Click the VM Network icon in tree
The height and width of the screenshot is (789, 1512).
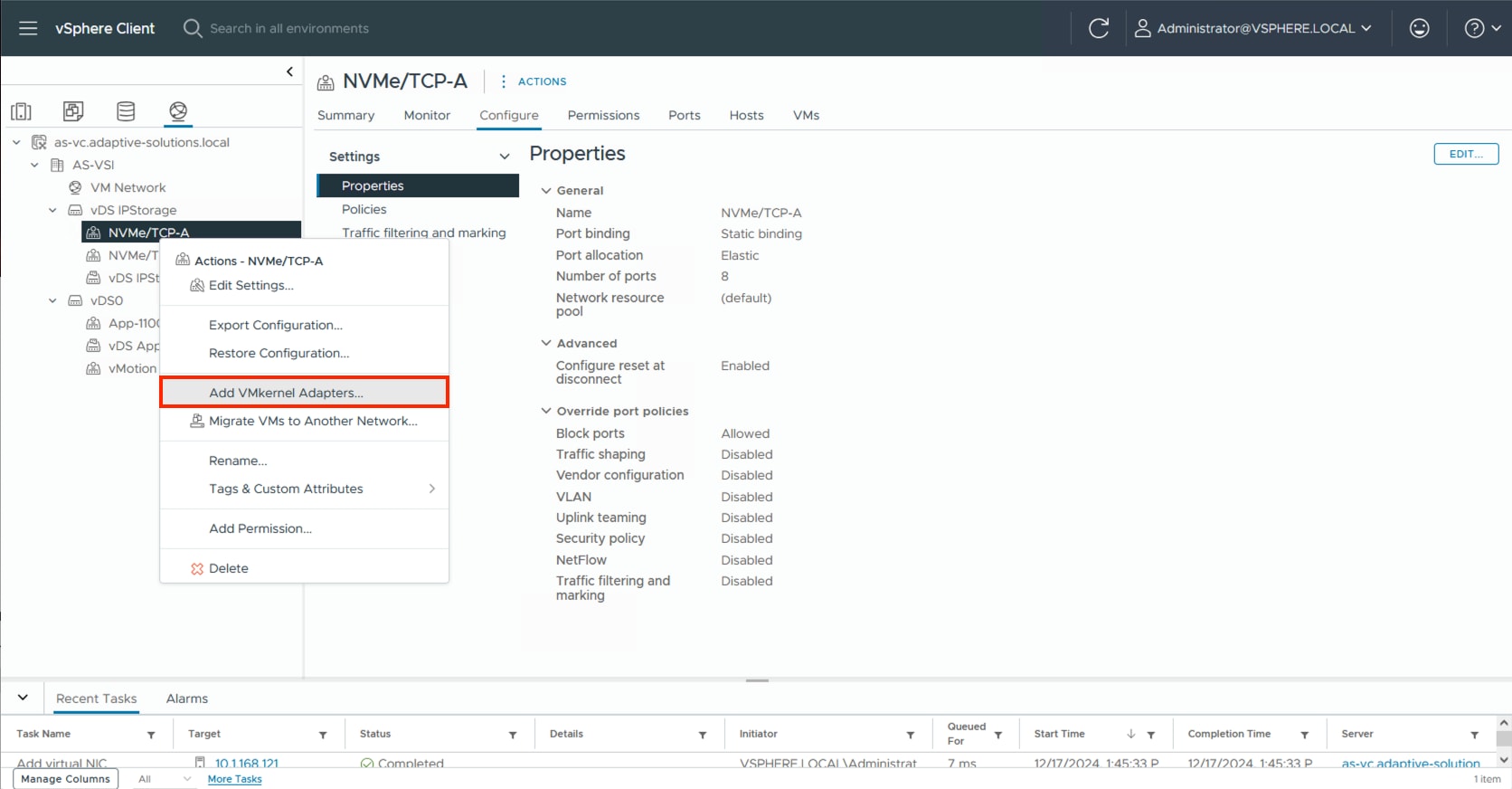point(76,187)
